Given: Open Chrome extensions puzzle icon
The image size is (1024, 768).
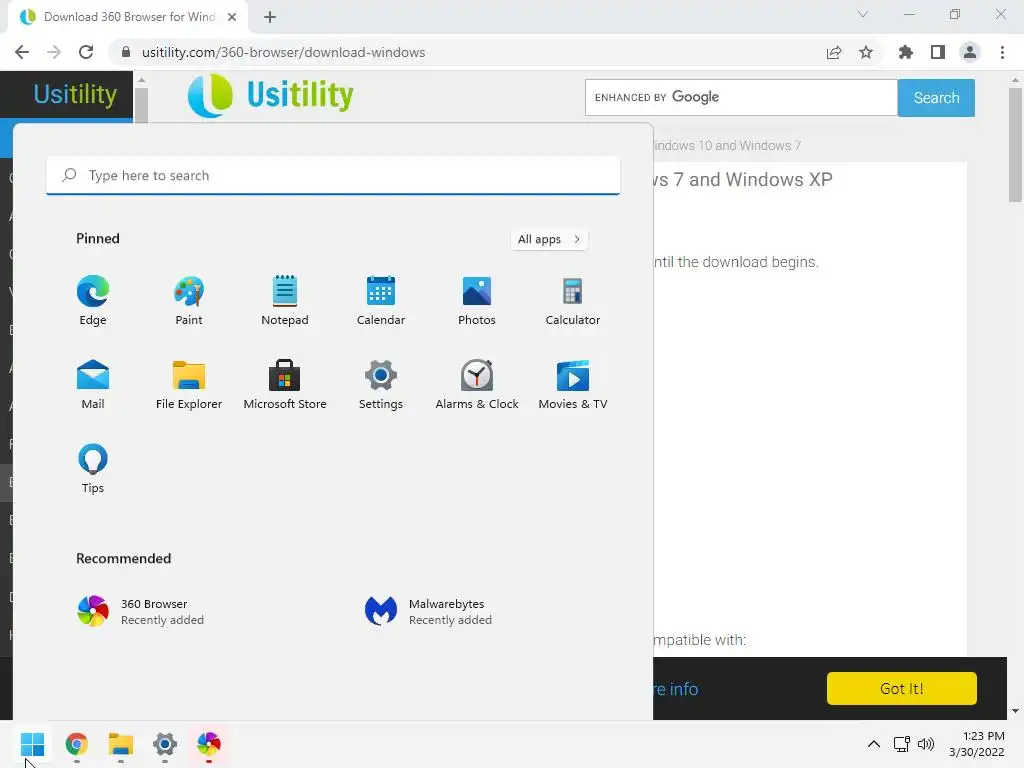Looking at the screenshot, I should (905, 52).
